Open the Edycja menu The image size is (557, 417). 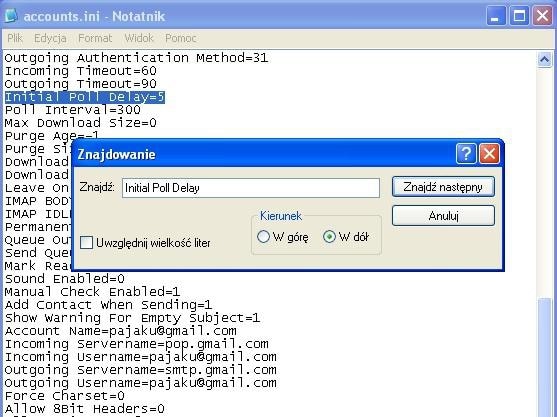pyautogui.click(x=50, y=38)
